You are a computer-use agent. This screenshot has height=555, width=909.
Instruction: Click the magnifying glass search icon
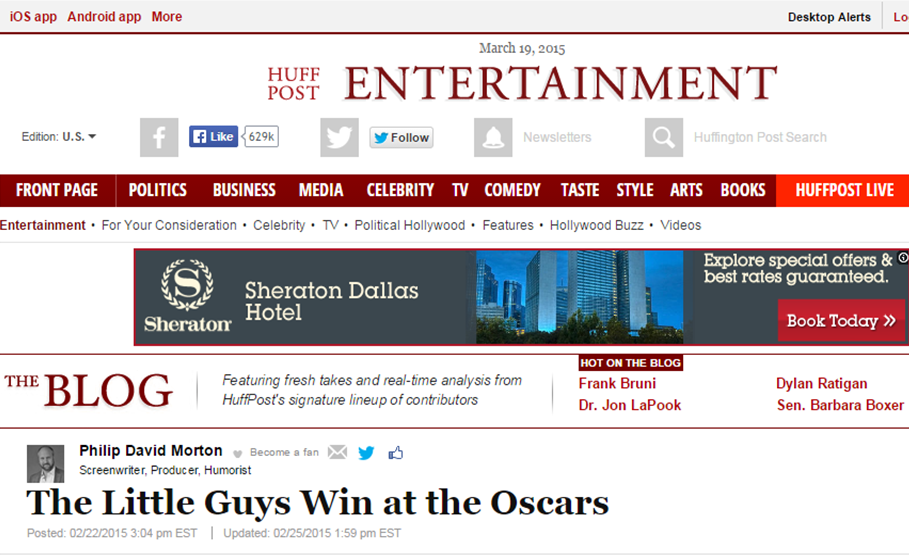664,137
